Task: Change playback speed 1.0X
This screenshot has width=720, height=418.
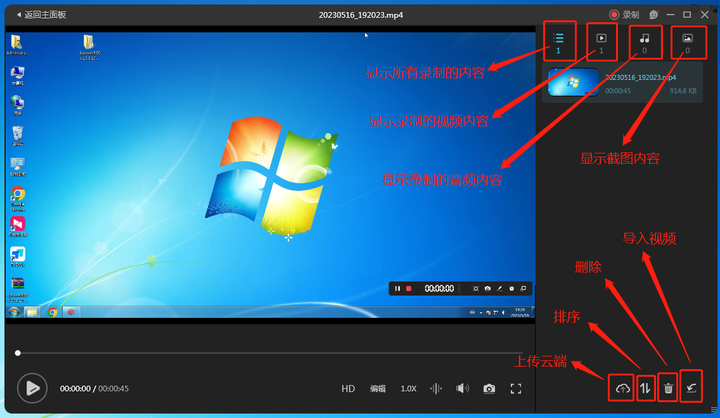Action: pos(408,389)
